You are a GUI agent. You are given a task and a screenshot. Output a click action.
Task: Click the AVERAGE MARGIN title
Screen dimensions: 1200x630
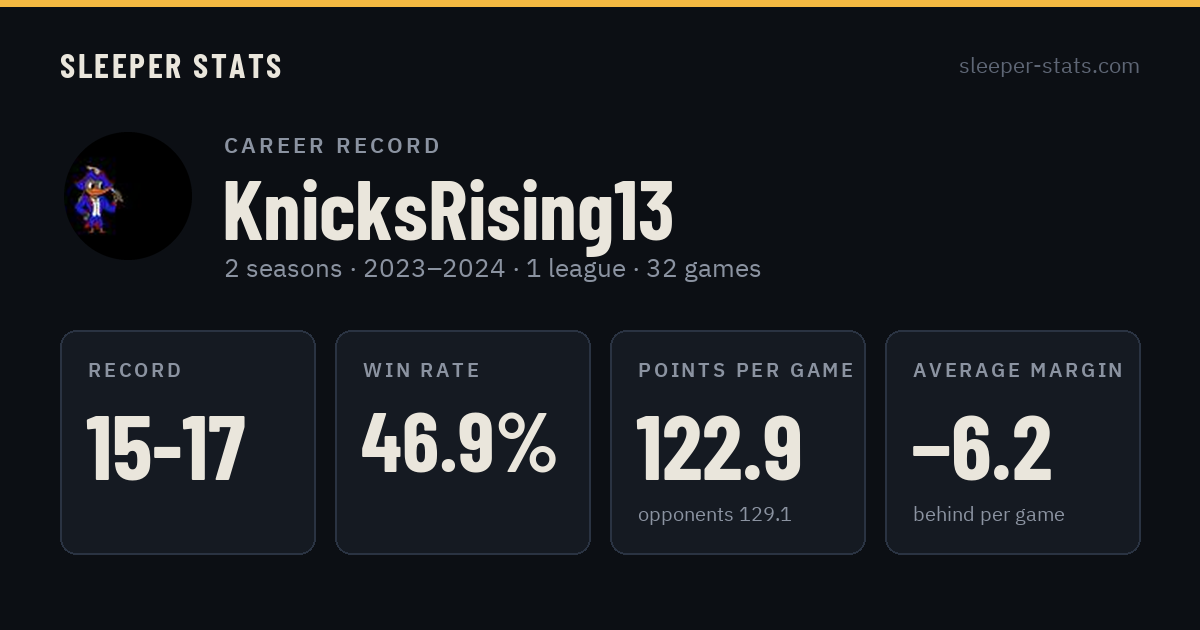click(x=1018, y=371)
